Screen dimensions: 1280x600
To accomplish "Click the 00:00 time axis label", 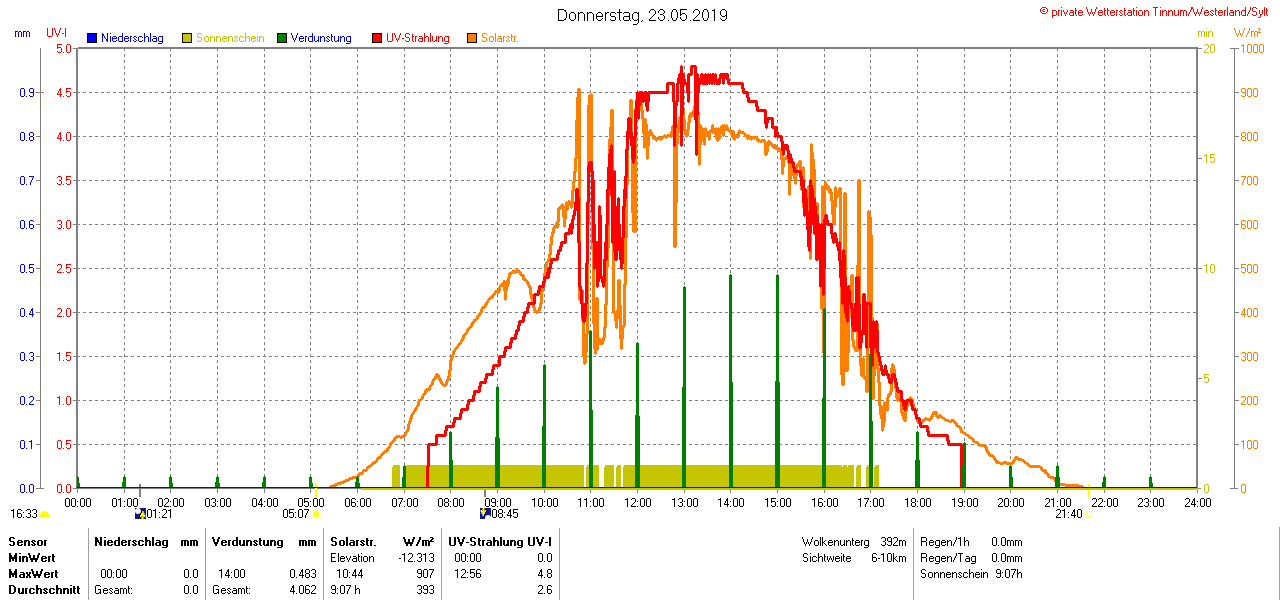I will click(x=78, y=502).
